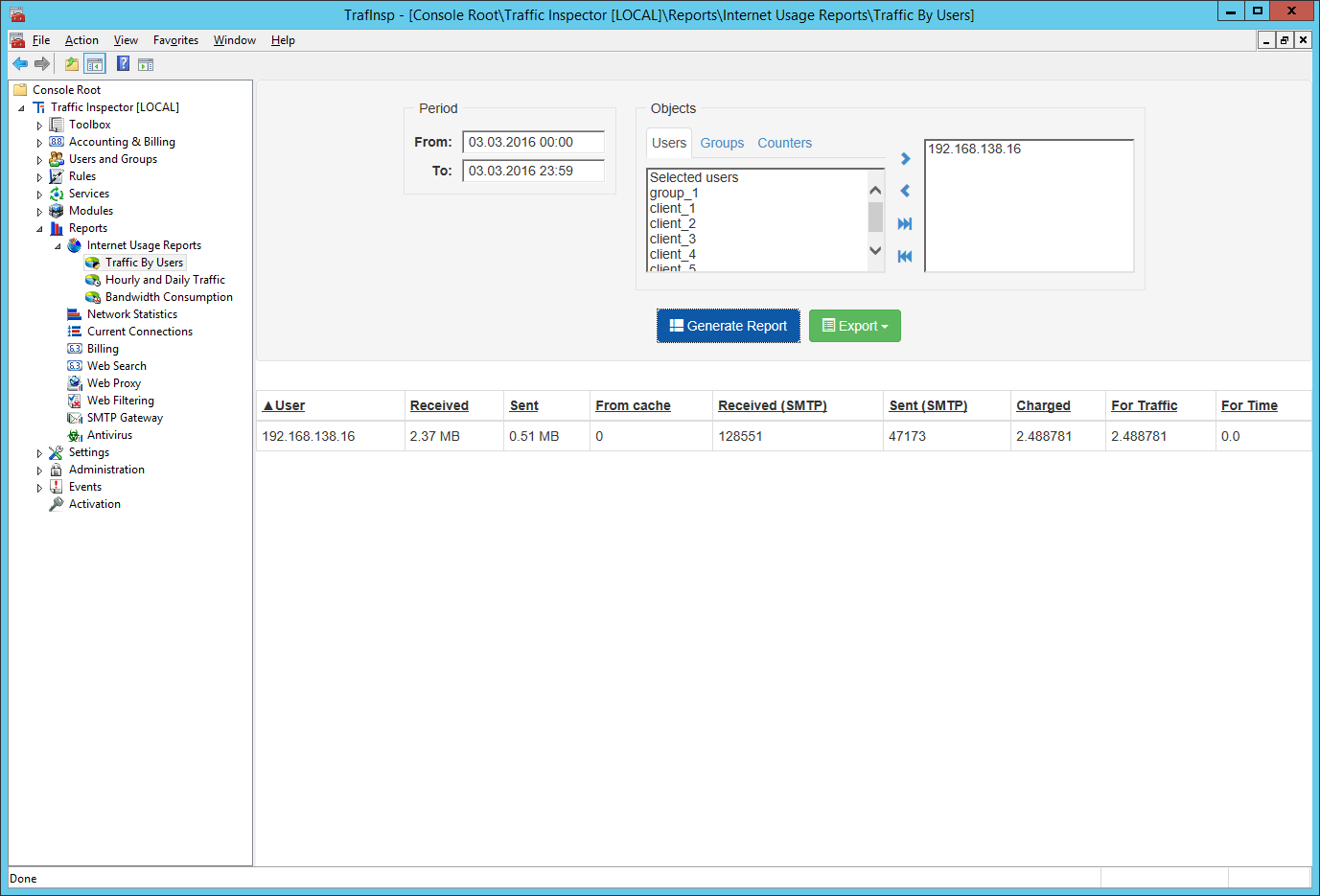
Task: Collapse the Internet Usage Reports node
Action: tap(58, 246)
